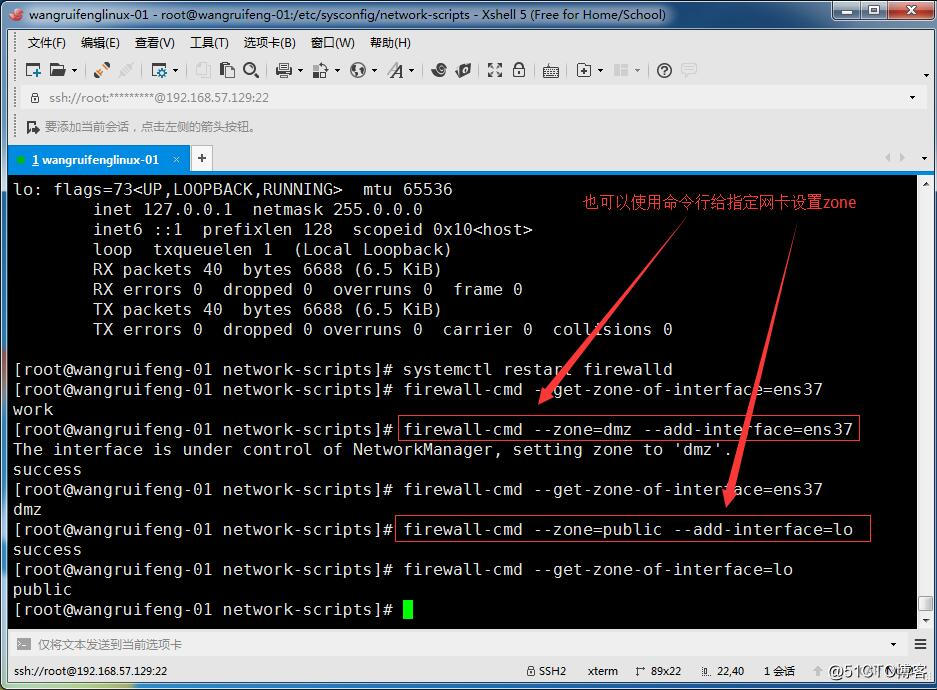Click the ssh://root@192.168.57.129:22 status text
The image size is (937, 690).
[x=90, y=671]
